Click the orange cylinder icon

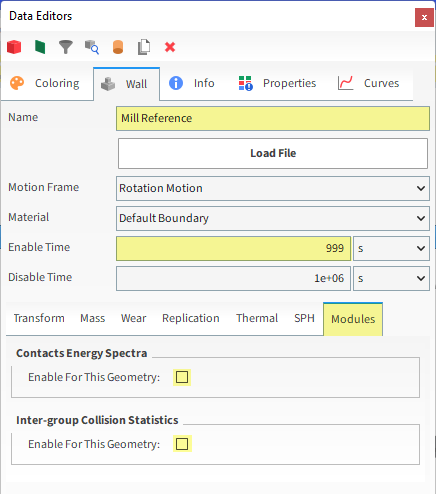tap(118, 47)
